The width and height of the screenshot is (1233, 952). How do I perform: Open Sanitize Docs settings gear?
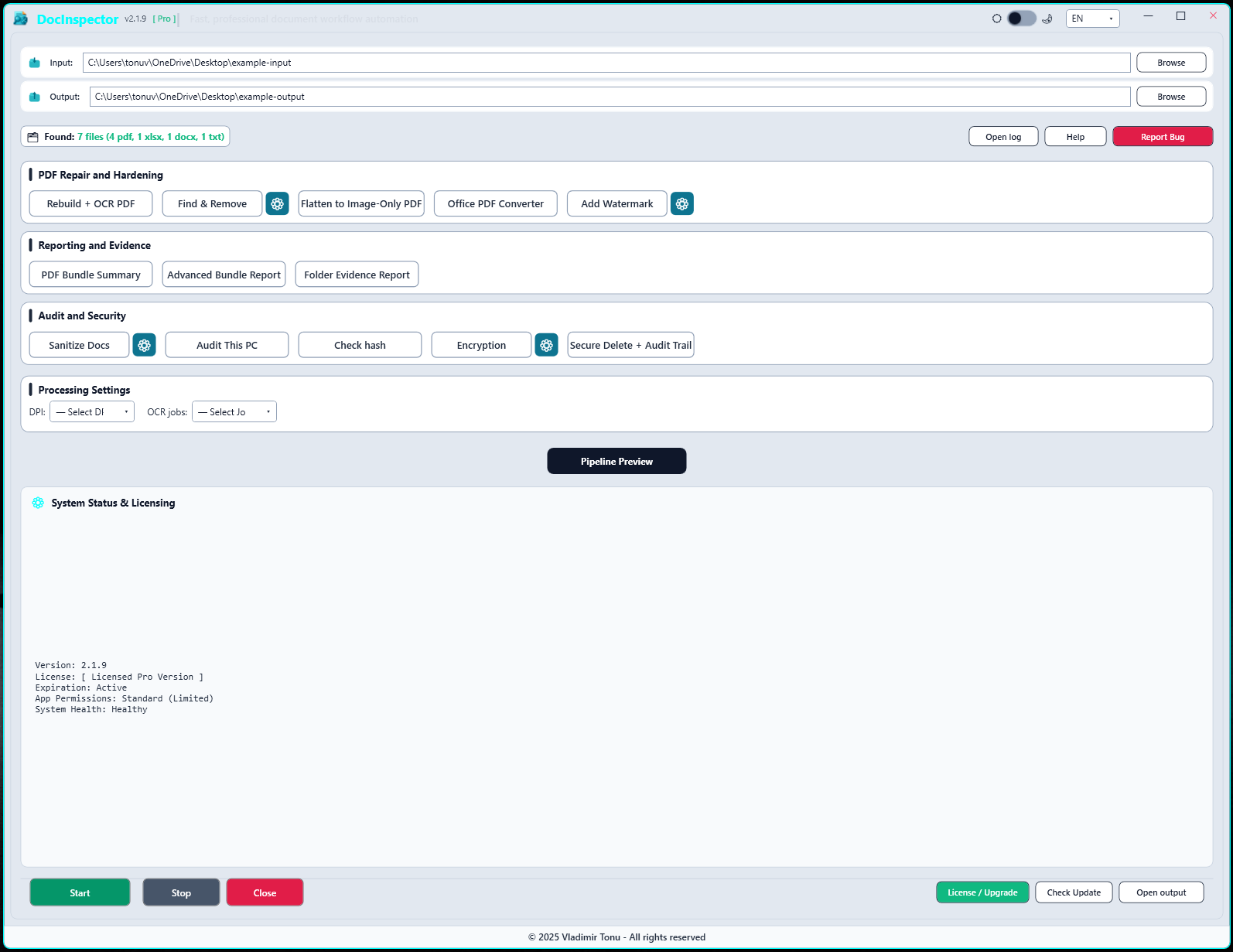pos(144,345)
